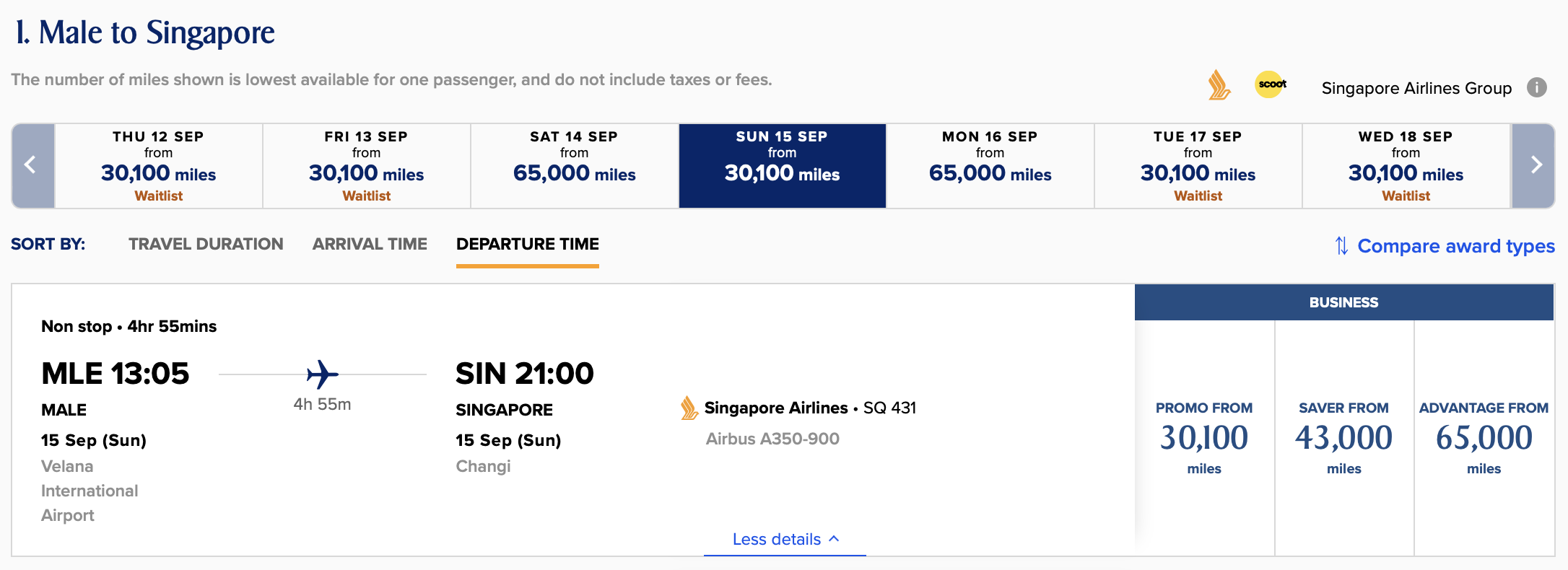Switch sorting to TRAVEL DURATION
This screenshot has height=570, width=1568.
(x=205, y=244)
